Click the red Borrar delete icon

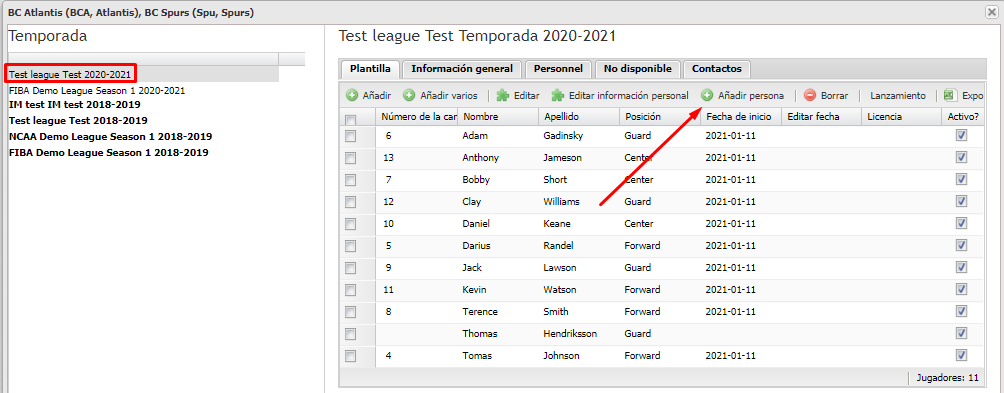[x=810, y=95]
